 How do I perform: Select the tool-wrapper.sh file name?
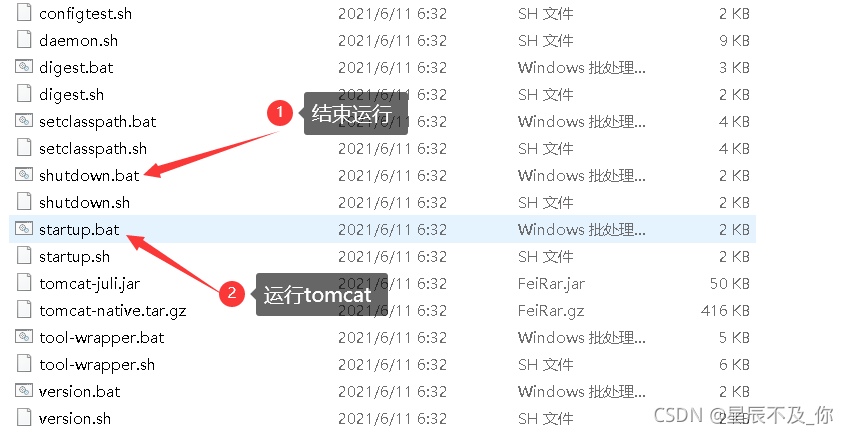[97, 365]
